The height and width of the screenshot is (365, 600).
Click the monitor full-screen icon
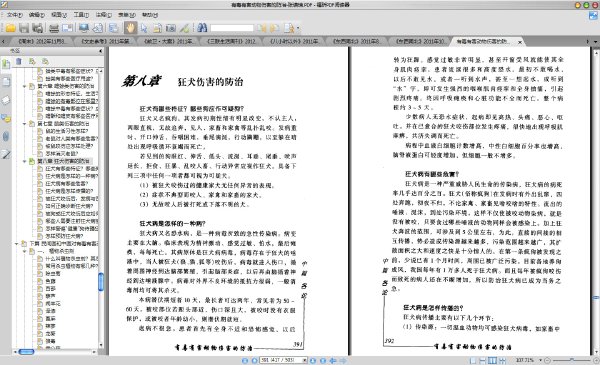[84, 28]
